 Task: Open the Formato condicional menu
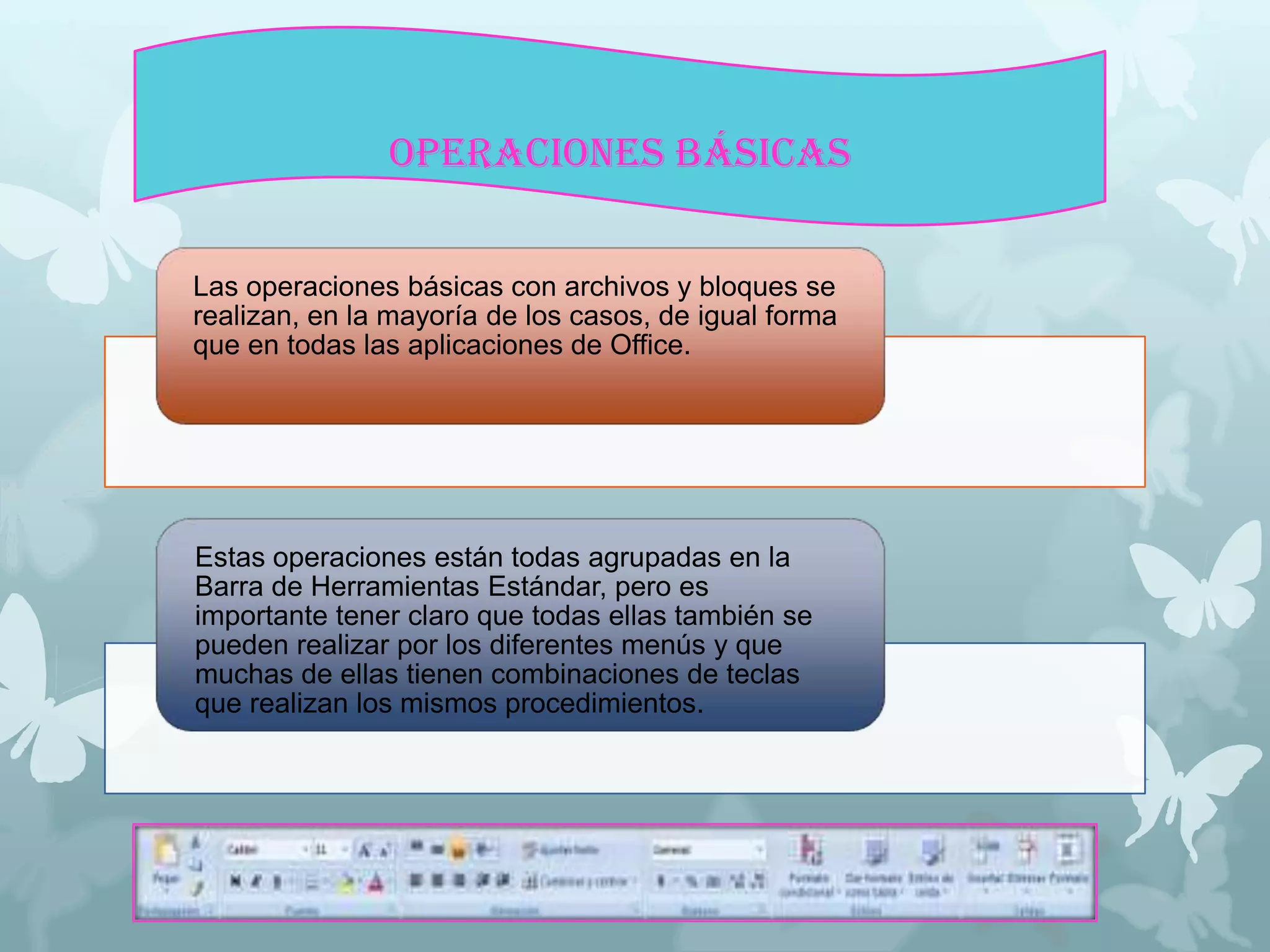click(809, 866)
